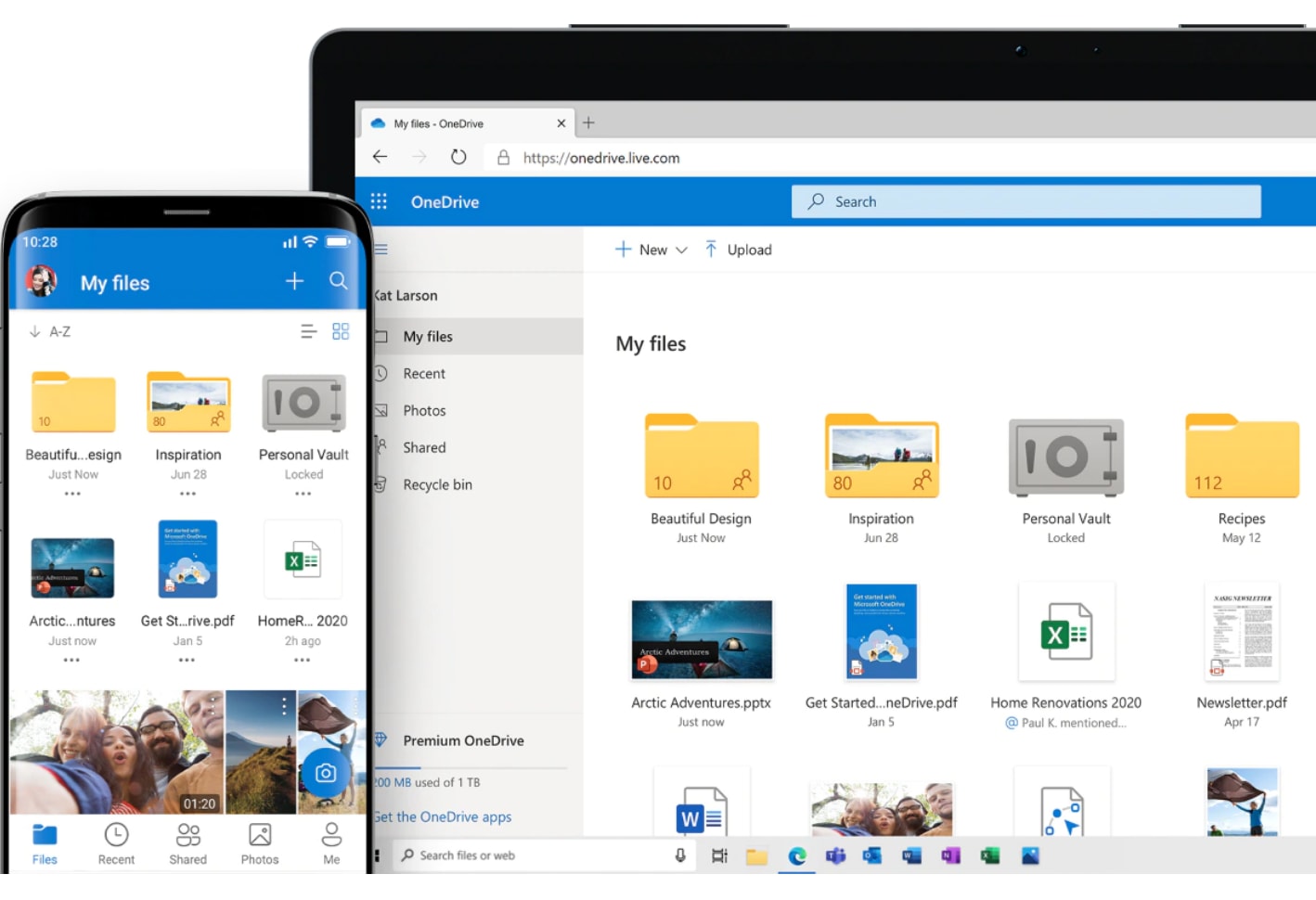
Task: Click the browser back arrow
Action: pyautogui.click(x=380, y=157)
